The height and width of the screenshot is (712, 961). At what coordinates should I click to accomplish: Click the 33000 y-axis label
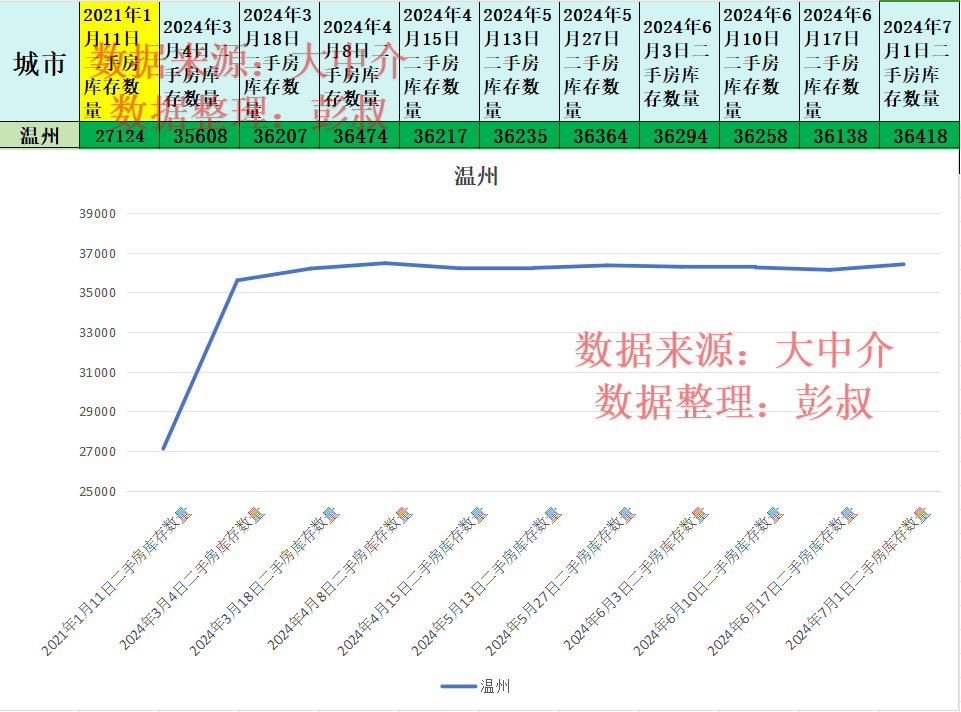click(97, 333)
